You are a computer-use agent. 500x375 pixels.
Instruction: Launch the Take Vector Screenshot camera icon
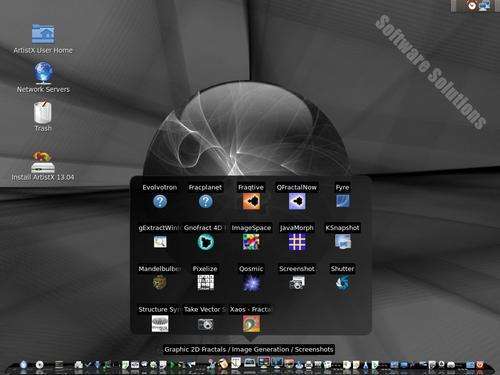205,324
